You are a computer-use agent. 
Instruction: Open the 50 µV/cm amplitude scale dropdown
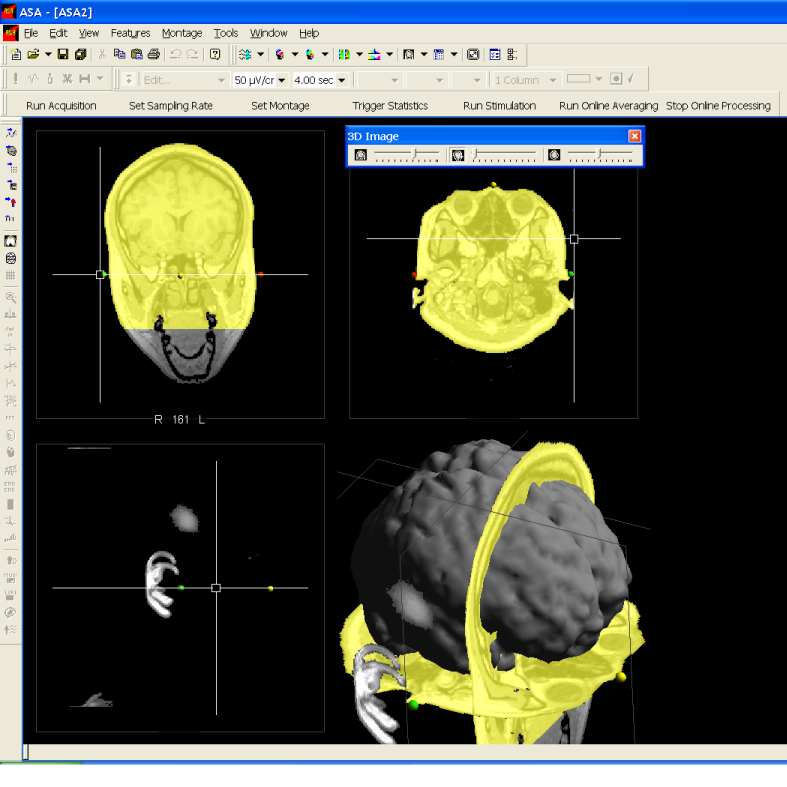tap(282, 80)
